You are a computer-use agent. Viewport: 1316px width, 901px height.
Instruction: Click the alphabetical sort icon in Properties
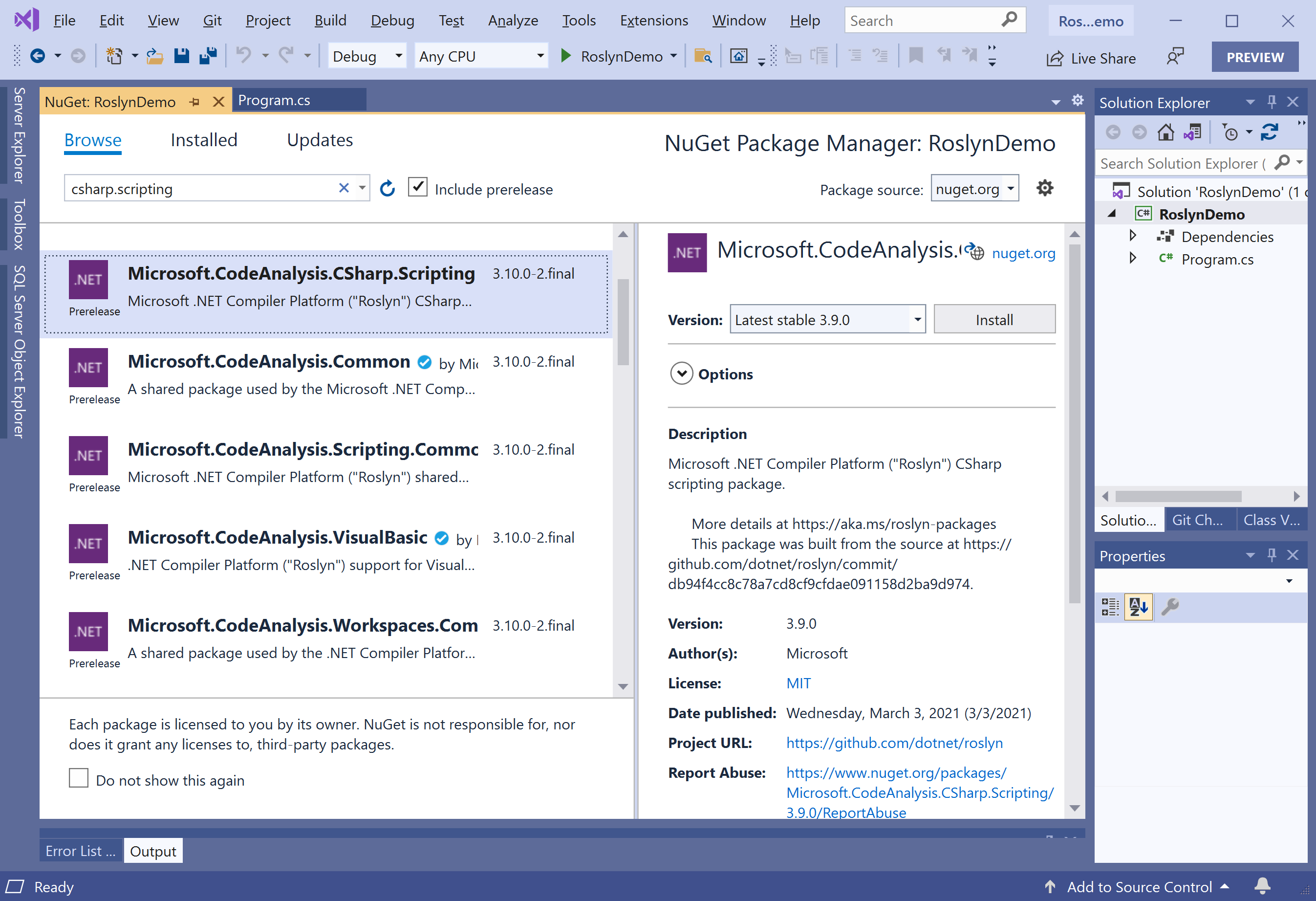point(1138,607)
